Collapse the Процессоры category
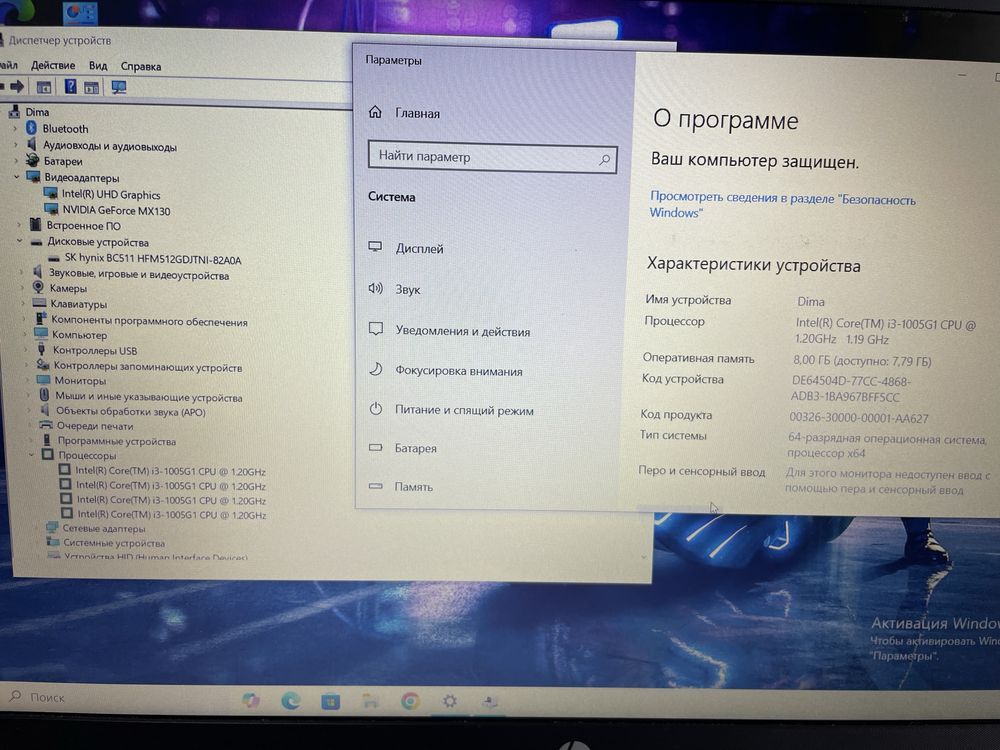1000x750 pixels. [x=31, y=455]
